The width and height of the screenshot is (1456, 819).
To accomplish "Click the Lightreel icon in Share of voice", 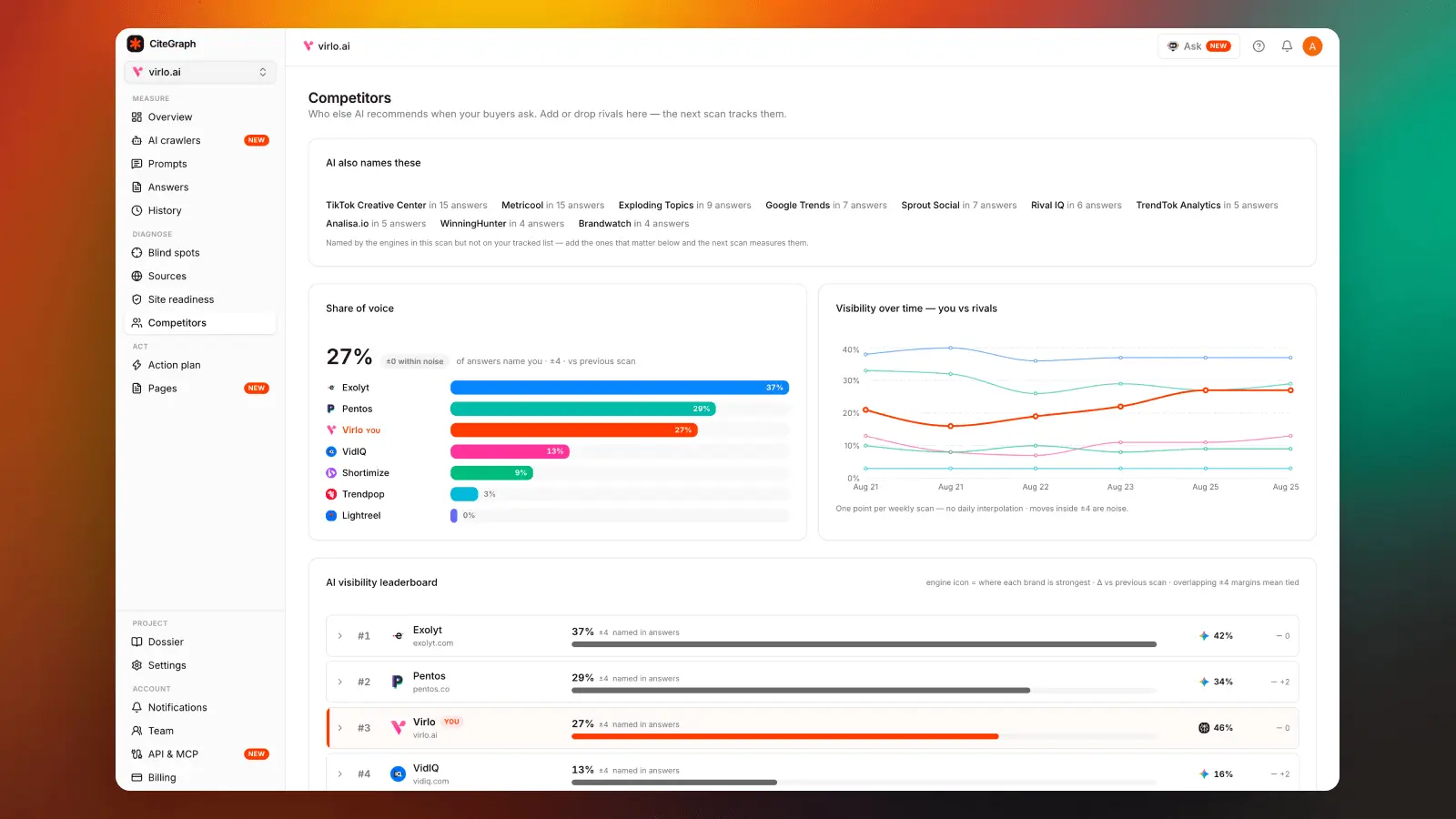I will [x=331, y=516].
